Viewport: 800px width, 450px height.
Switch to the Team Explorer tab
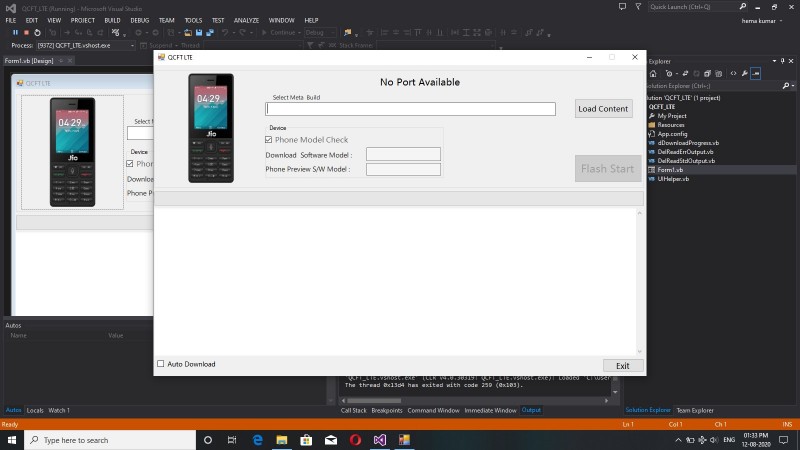coord(695,410)
